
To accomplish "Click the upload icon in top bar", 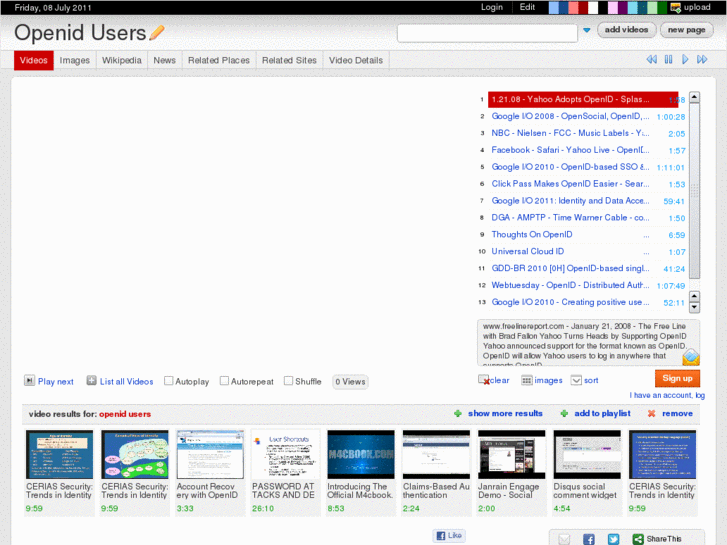I will (x=676, y=7).
